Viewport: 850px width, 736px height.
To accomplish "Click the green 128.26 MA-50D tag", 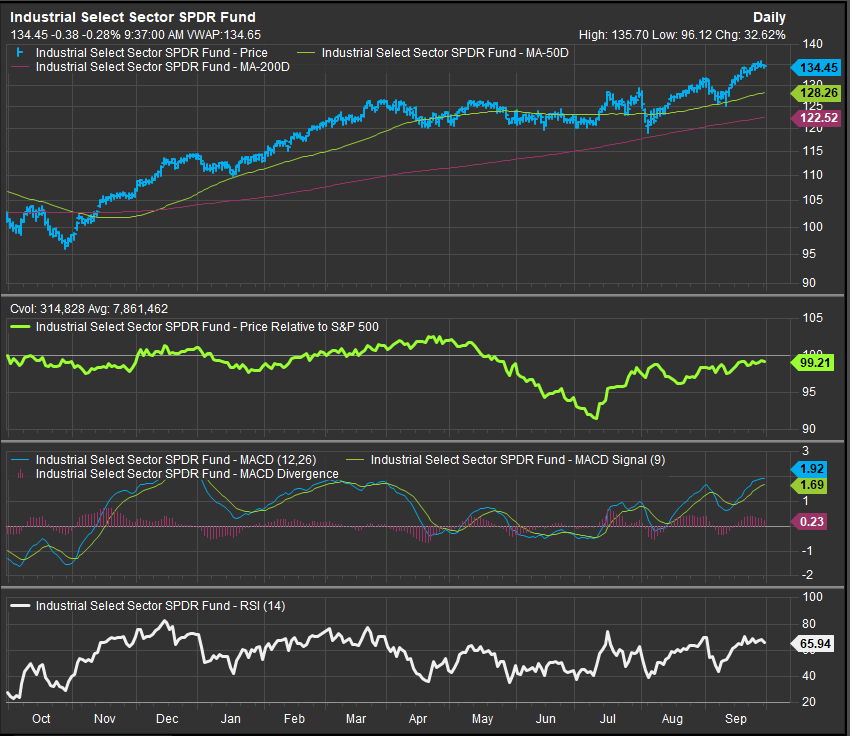I will [816, 93].
